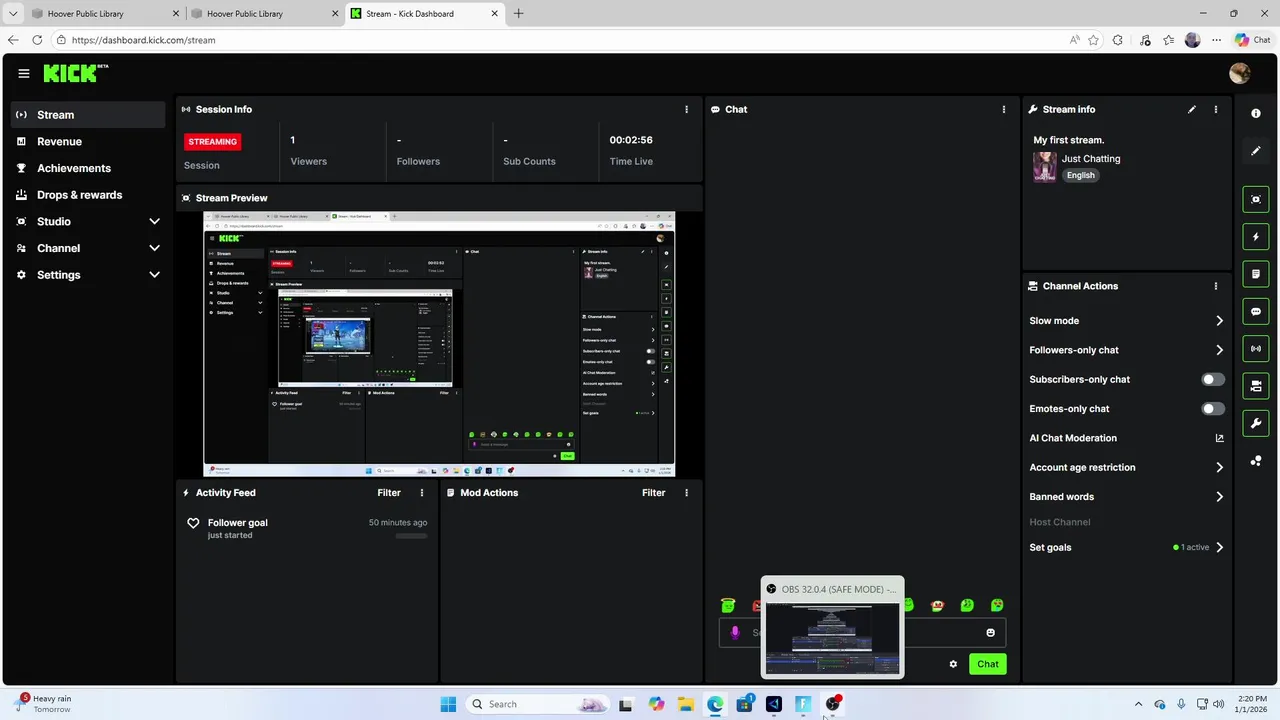The width and height of the screenshot is (1280, 720).
Task: Select Stream in left navigation
Action: pyautogui.click(x=88, y=115)
